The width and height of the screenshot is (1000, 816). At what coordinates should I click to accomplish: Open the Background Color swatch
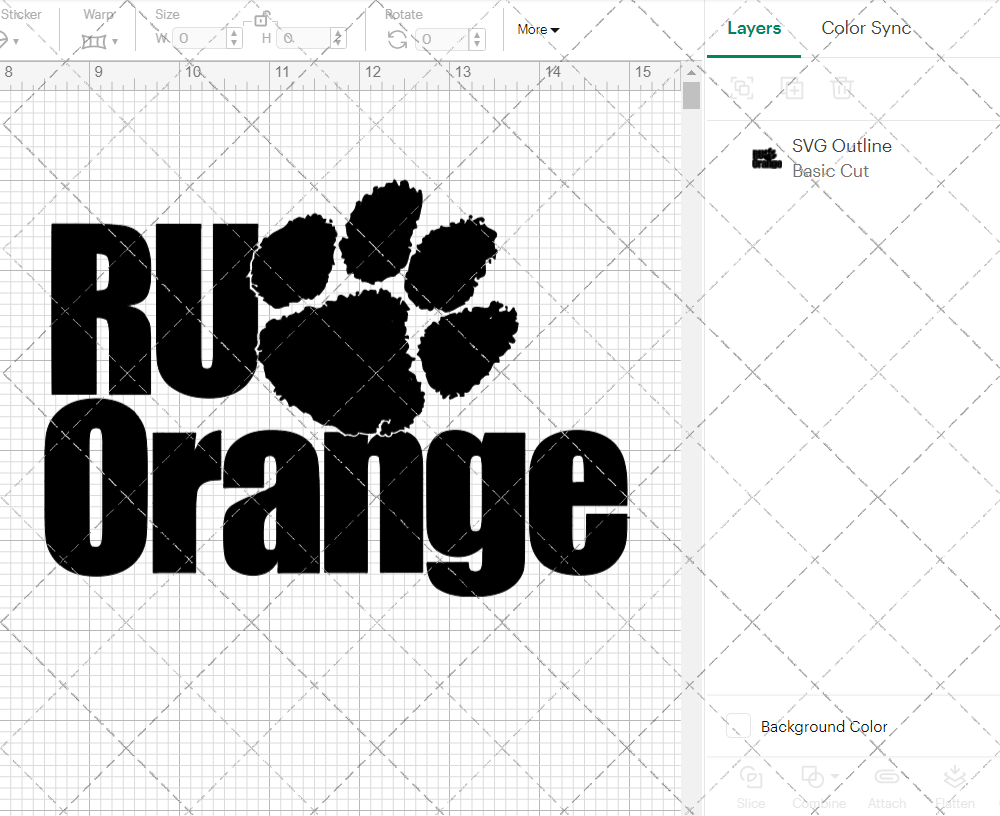(x=738, y=727)
